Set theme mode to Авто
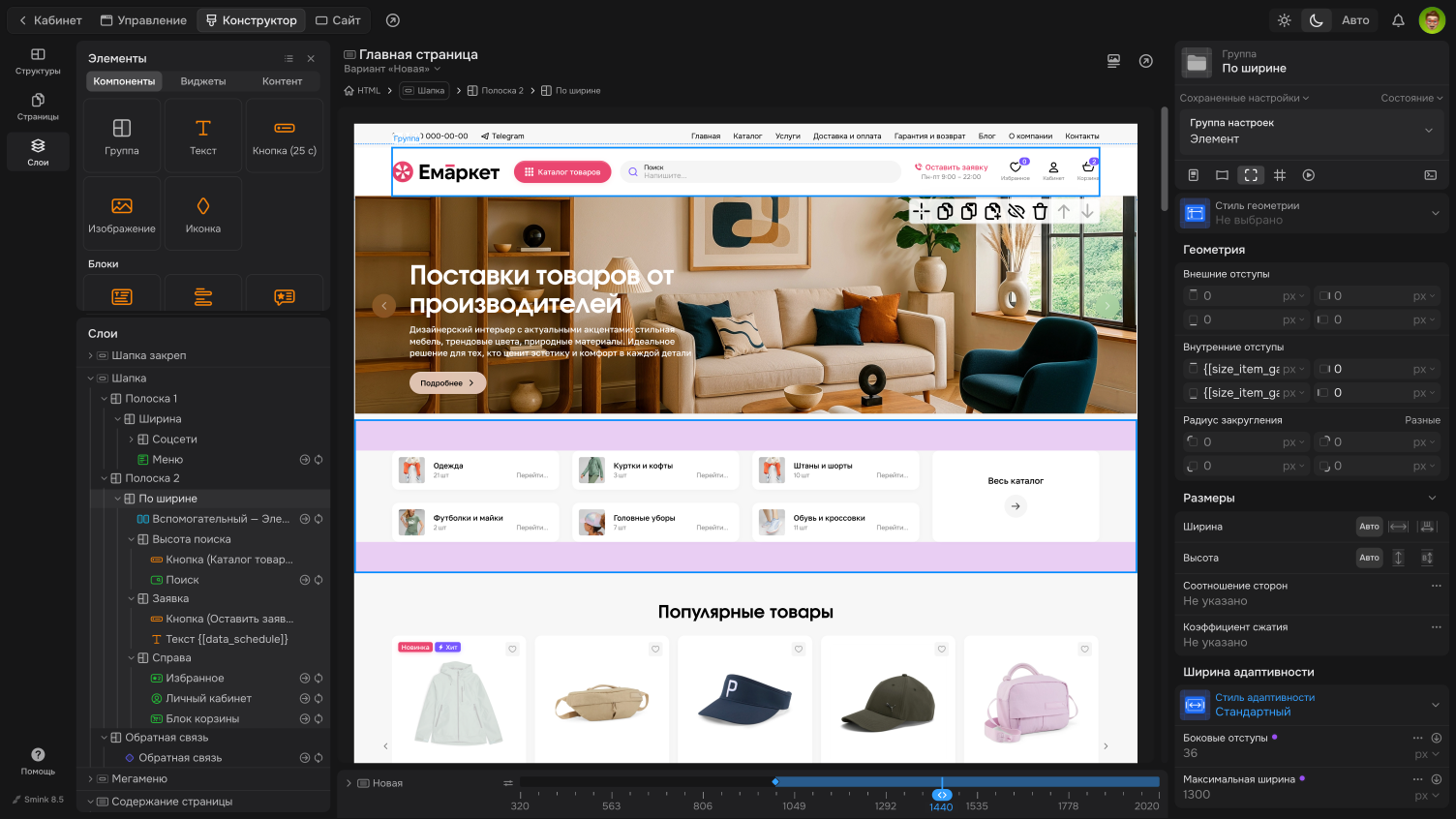1456x819 pixels. tap(1355, 20)
